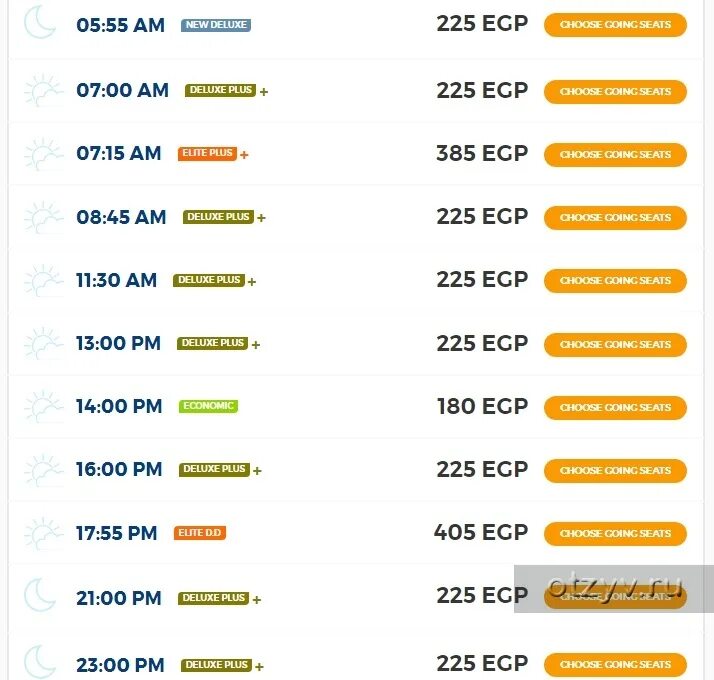This screenshot has width=714, height=680.
Task: Choose going seats for the 05:55 AM trip
Action: [x=615, y=25]
